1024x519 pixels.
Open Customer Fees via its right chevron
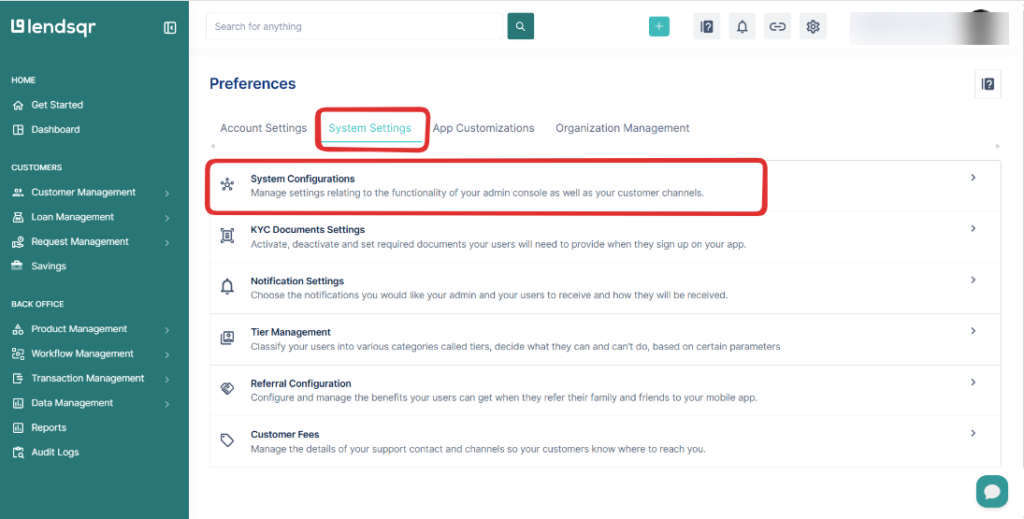tap(973, 433)
